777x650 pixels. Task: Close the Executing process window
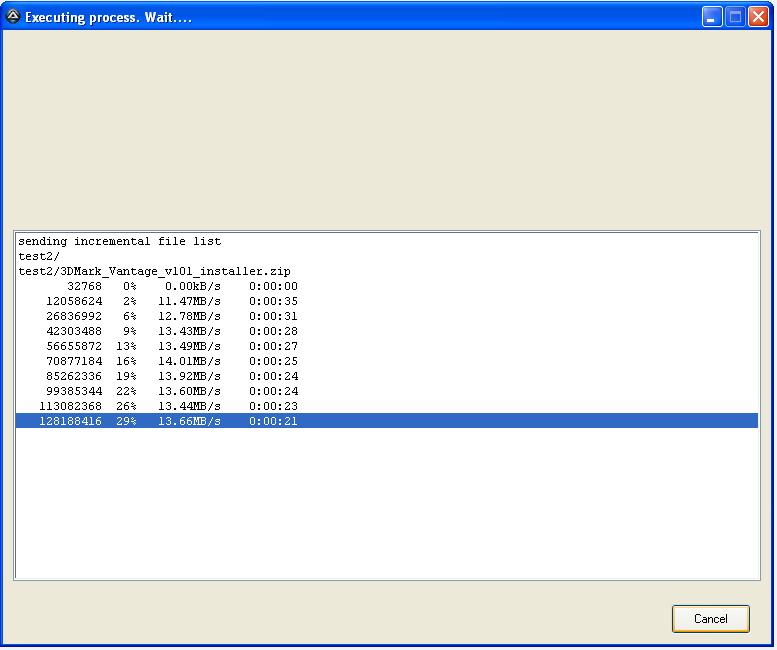click(x=758, y=17)
